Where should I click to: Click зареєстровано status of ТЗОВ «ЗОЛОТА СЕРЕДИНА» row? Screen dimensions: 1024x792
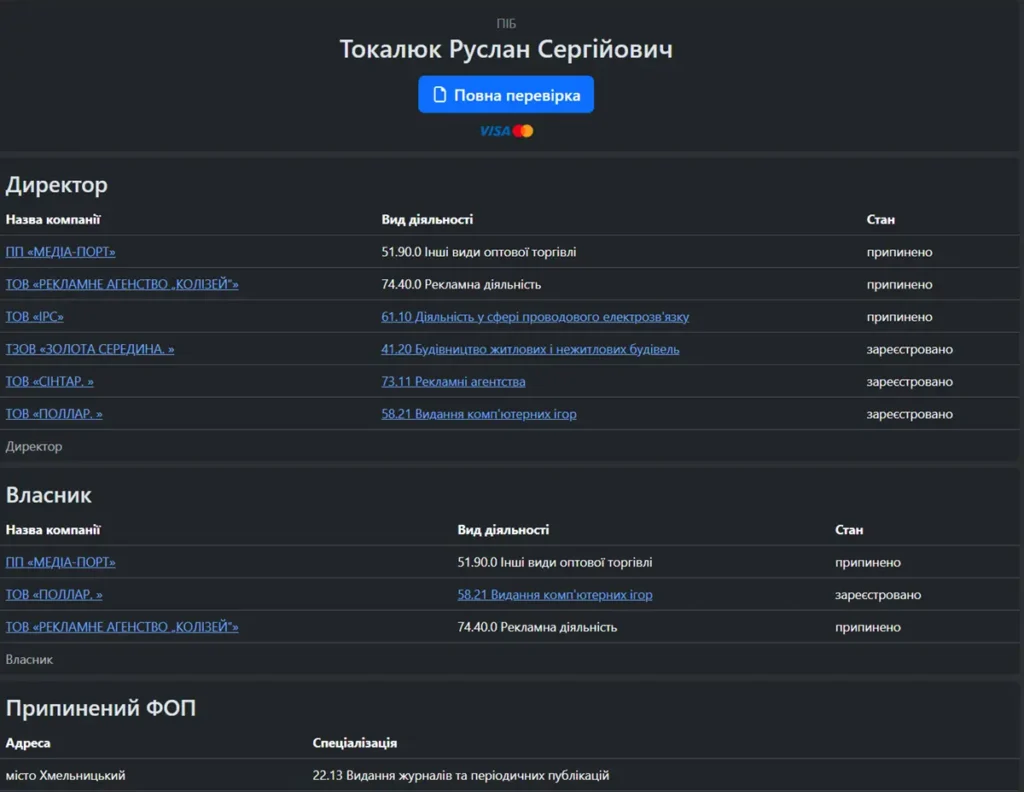pyautogui.click(x=910, y=349)
